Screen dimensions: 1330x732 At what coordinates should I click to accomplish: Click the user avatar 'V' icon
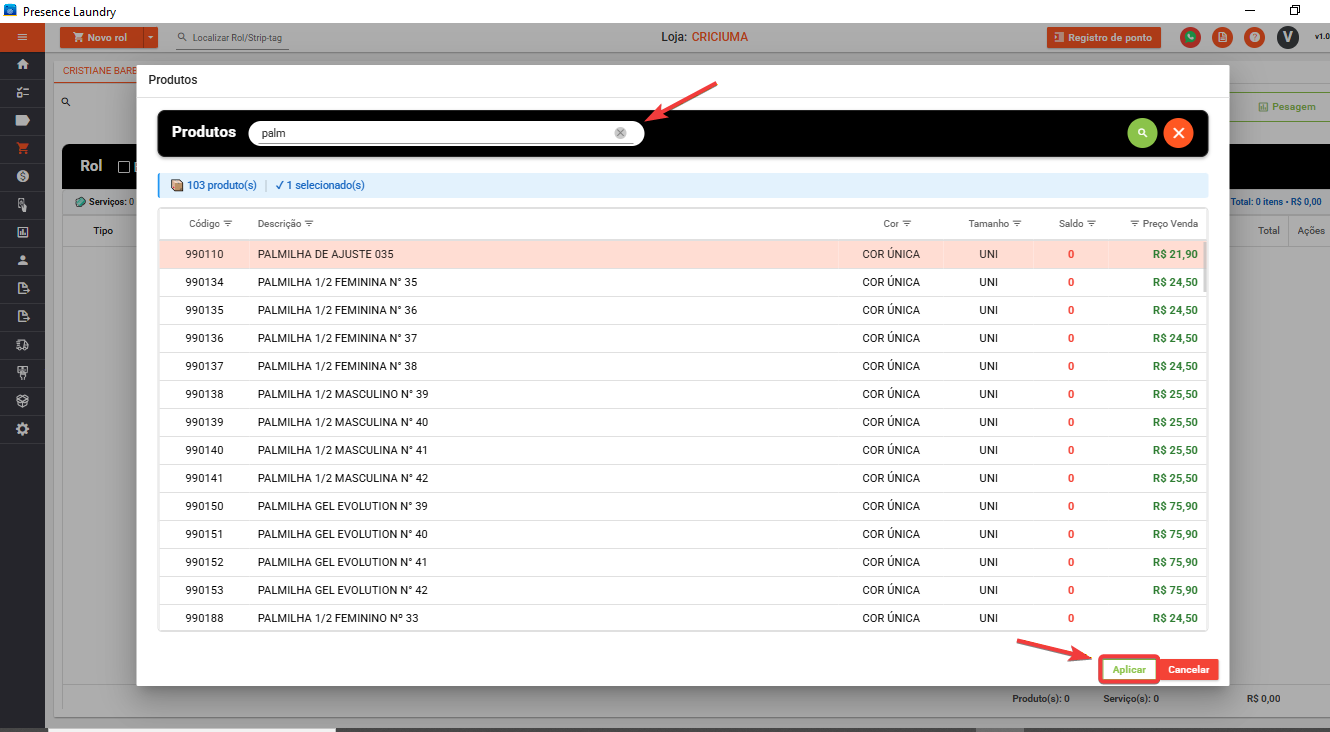[x=1287, y=37]
